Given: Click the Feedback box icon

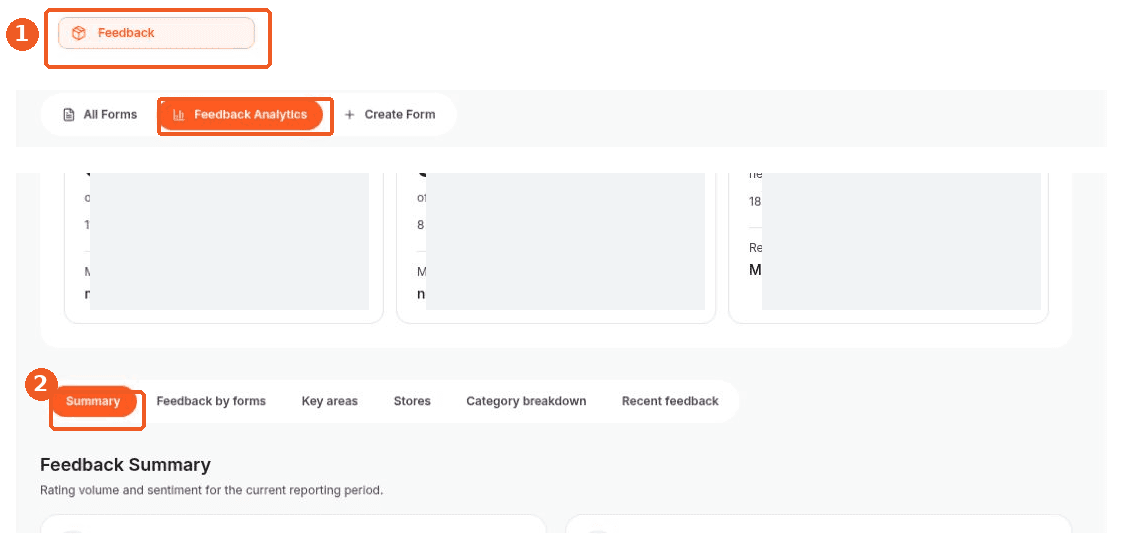Looking at the screenshot, I should [79, 33].
